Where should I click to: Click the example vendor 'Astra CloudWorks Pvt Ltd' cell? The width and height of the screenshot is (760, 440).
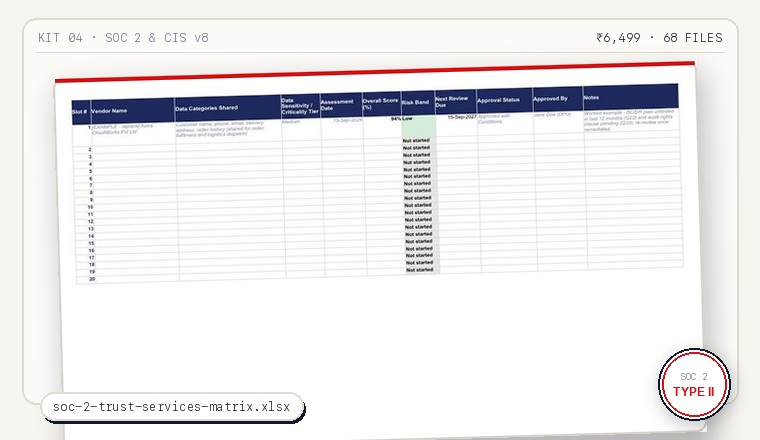pos(133,135)
